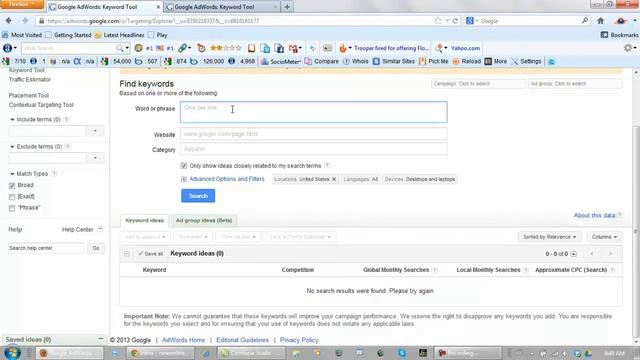Open a new browser tab with plus button
The width and height of the screenshot is (640, 360).
(287, 7)
